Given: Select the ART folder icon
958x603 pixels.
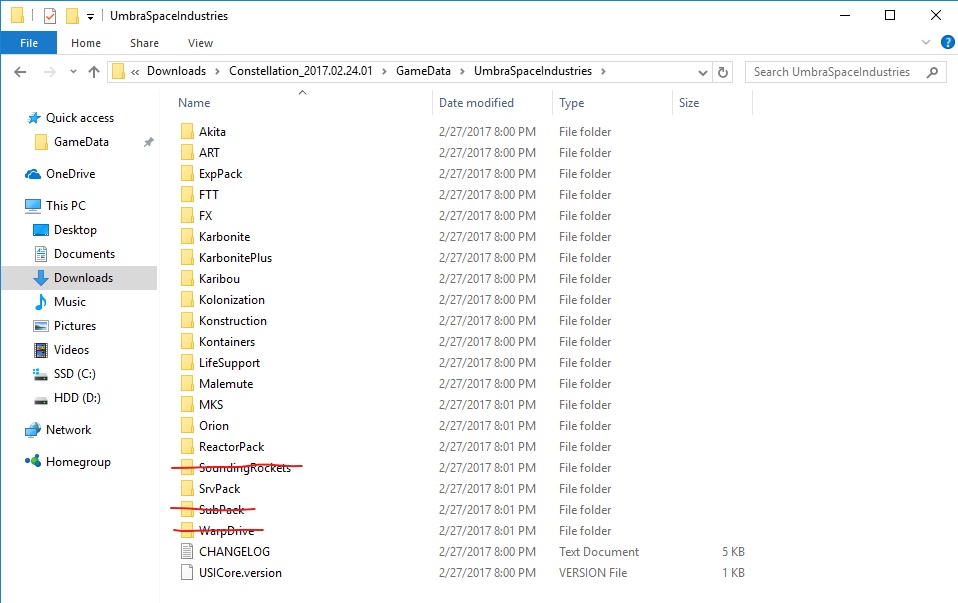Looking at the screenshot, I should [x=187, y=153].
